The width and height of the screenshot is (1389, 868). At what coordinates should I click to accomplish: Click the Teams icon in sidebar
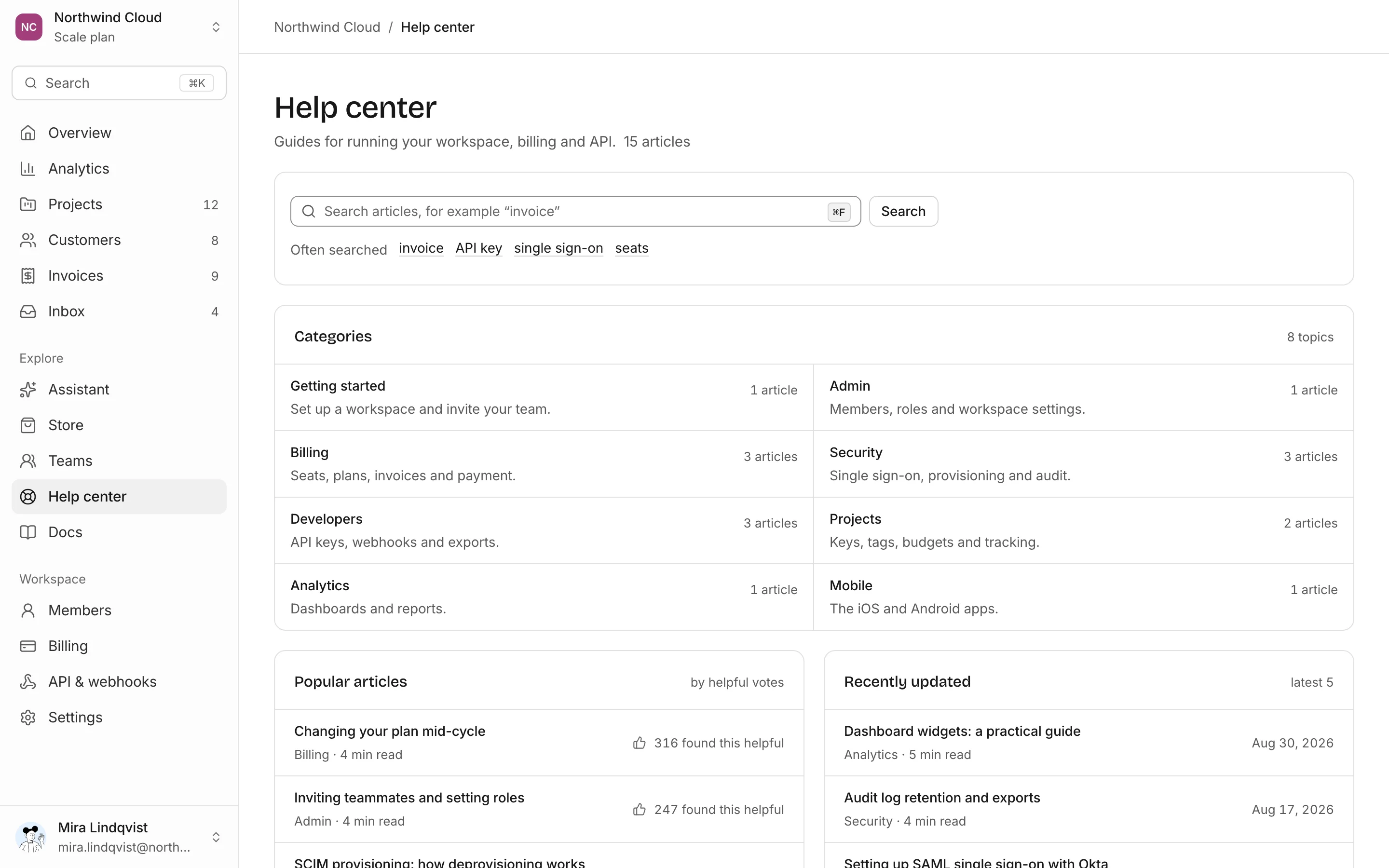coord(27,461)
